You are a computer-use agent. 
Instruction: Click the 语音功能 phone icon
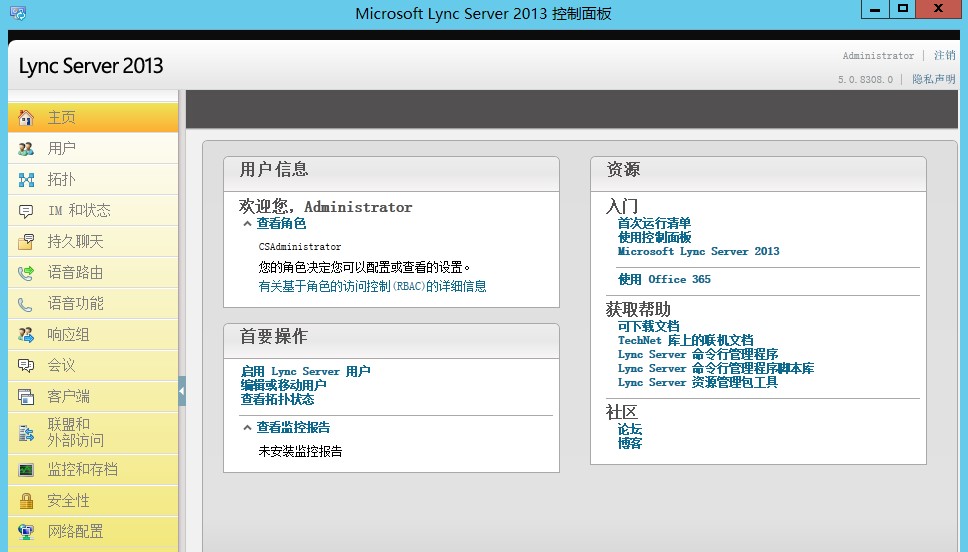26,304
